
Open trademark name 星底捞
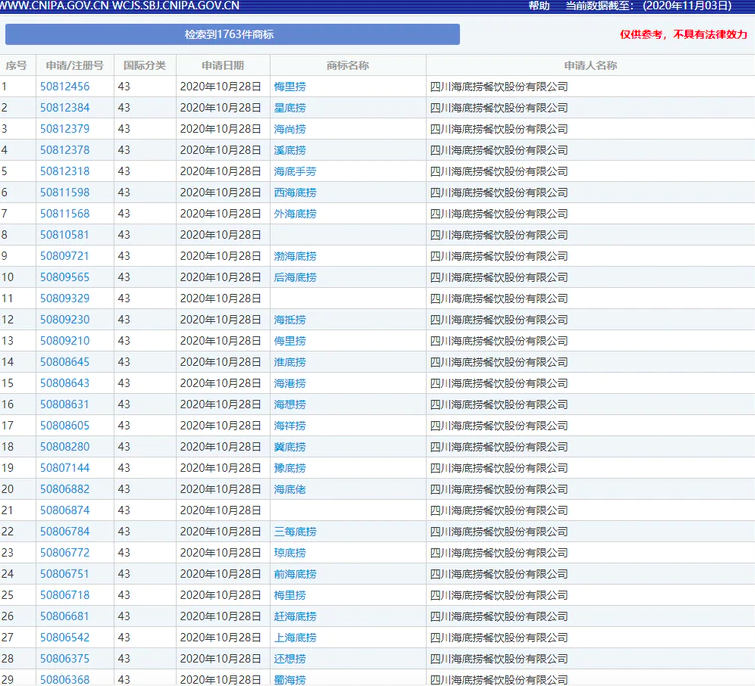[x=290, y=108]
